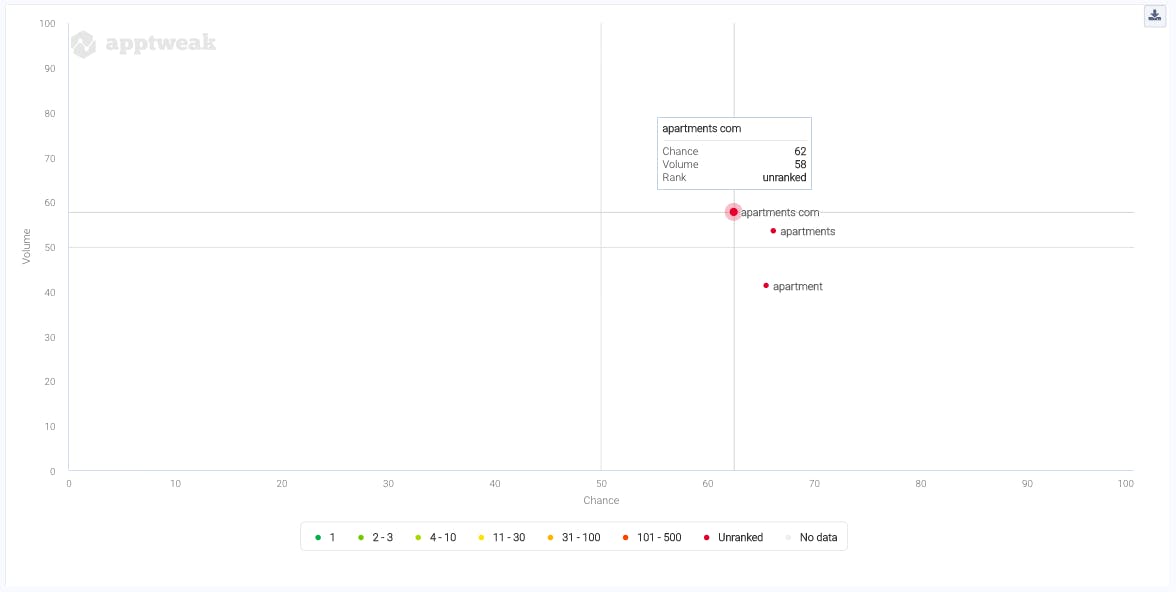Toggle rank 1 legend series
The height and width of the screenshot is (592, 1176).
[x=326, y=537]
